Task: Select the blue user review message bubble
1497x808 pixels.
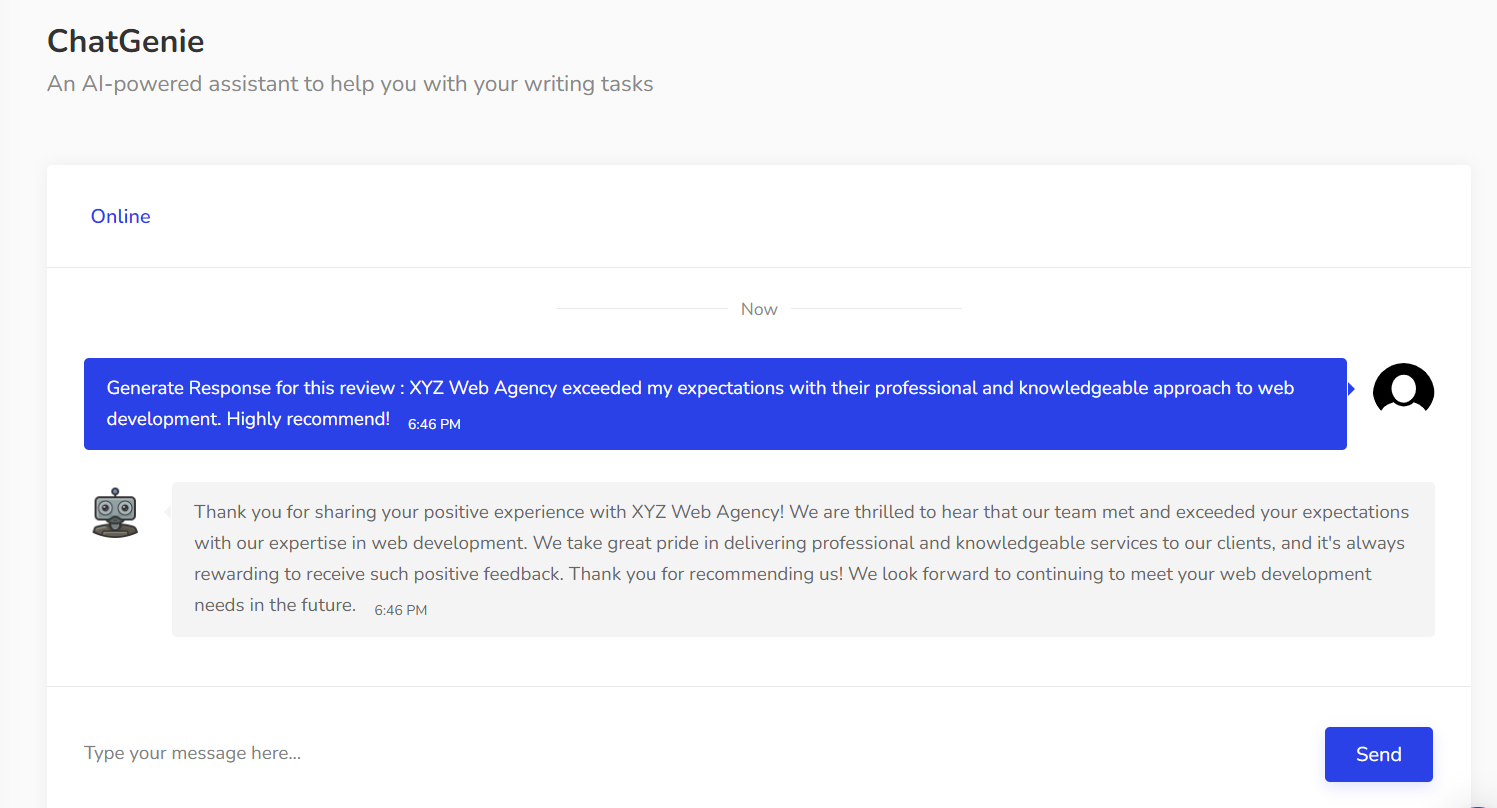Action: pyautogui.click(x=715, y=404)
